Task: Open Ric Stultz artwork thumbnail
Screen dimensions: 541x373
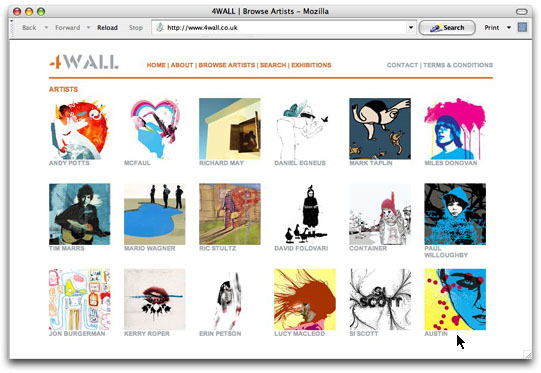Action: 230,214
